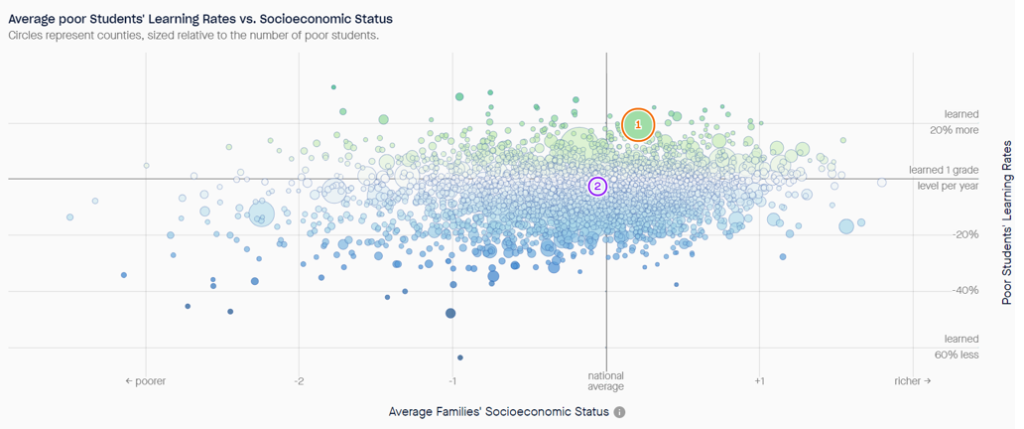Click the 'Average Families' Socioeconomic Status' axis title
The height and width of the screenshot is (429, 1024).
coord(497,412)
